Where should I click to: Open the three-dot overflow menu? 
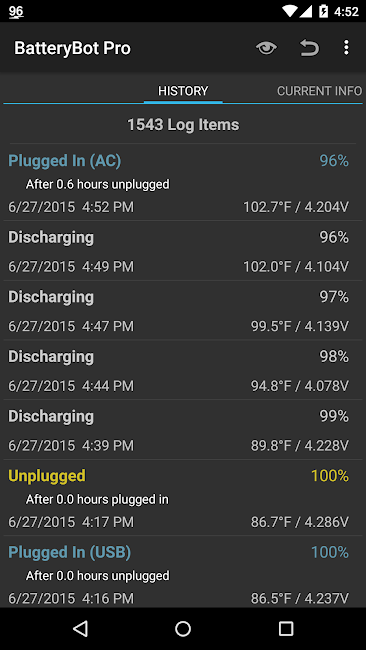346,48
